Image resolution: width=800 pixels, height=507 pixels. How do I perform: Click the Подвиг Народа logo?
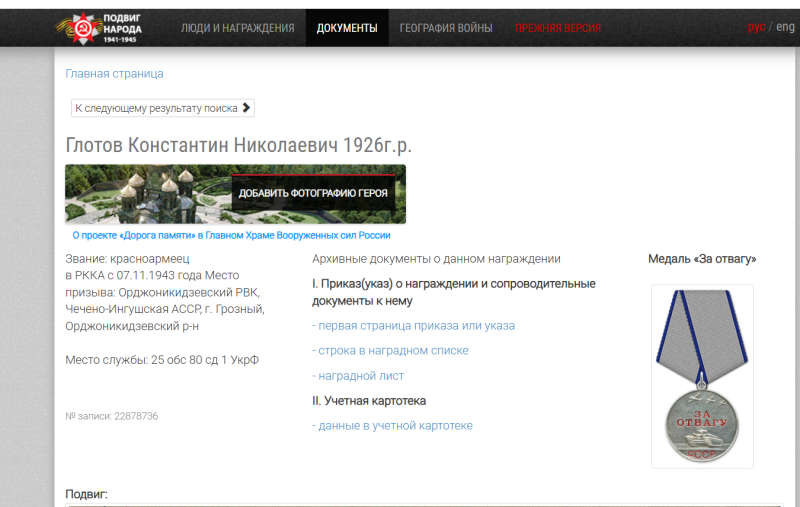click(x=98, y=29)
